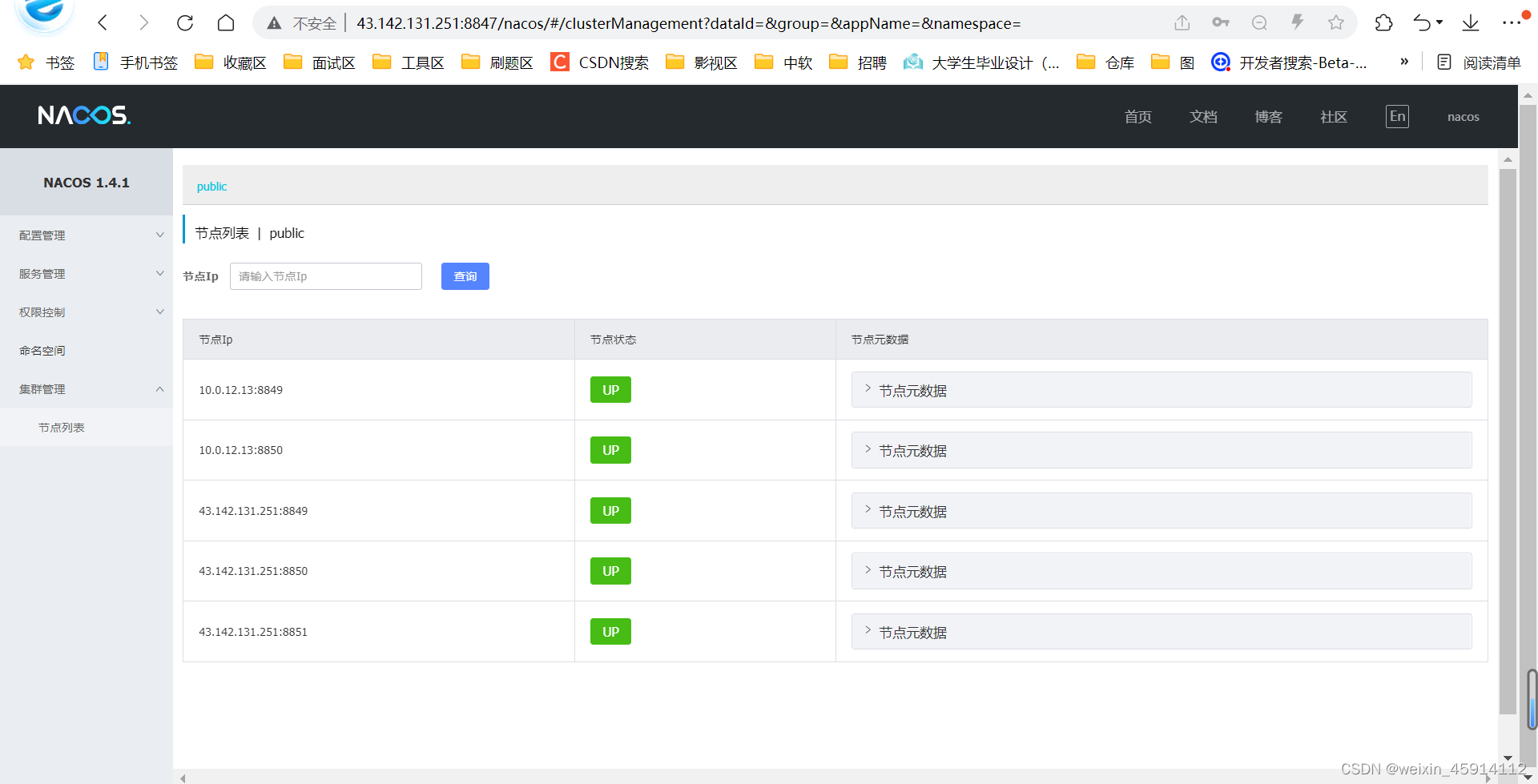Screen dimensions: 1538x784
Task: Click the zoom-out magnifier icon
Action: [x=1259, y=22]
